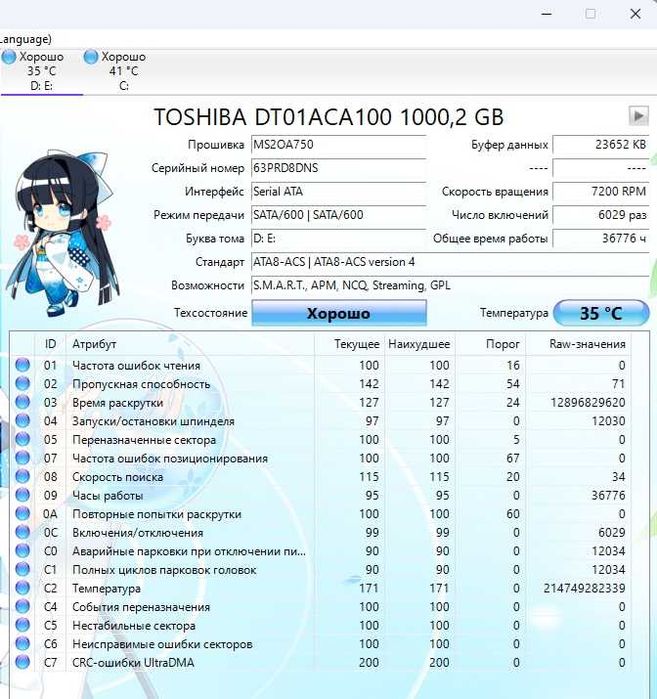The height and width of the screenshot is (699, 657).
Task: Click blue health orb of C: disk
Action: (91, 57)
